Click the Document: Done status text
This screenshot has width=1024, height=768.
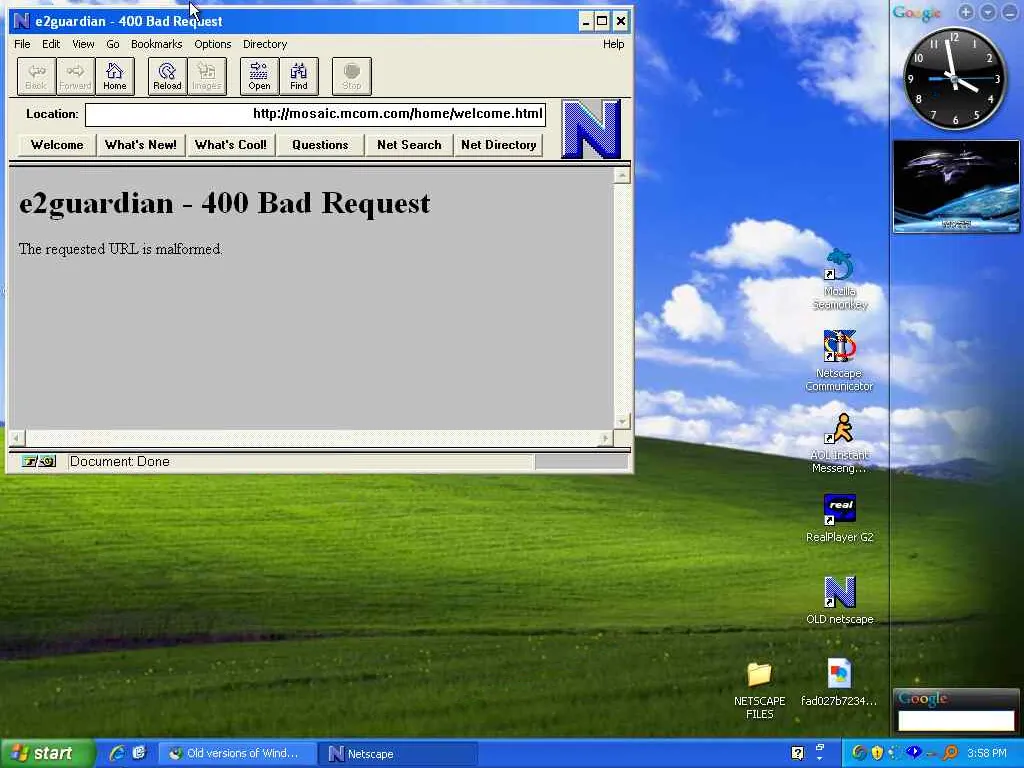120,462
